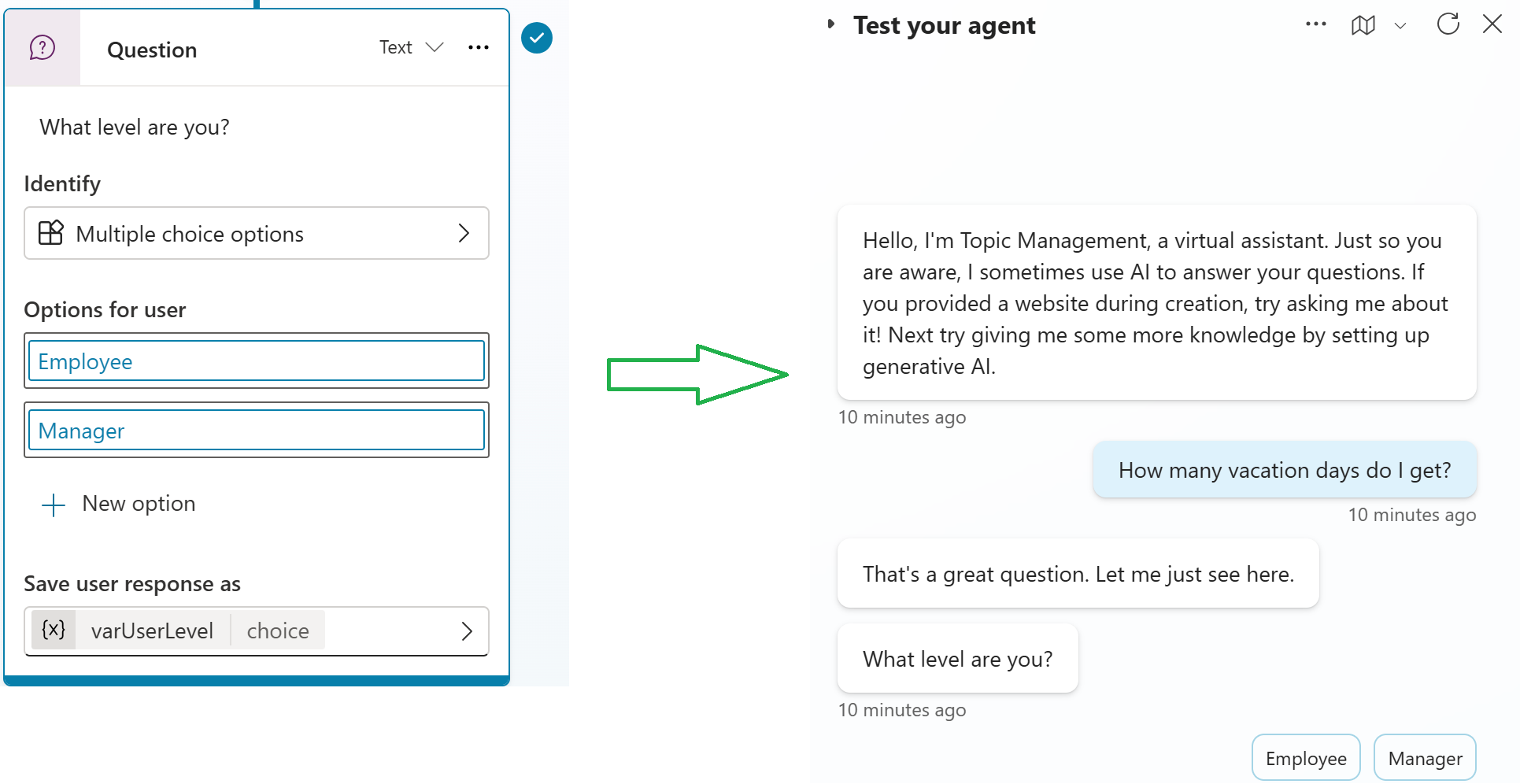Expand the chevron next to map icon
The width and height of the screenshot is (1520, 784).
click(1400, 26)
